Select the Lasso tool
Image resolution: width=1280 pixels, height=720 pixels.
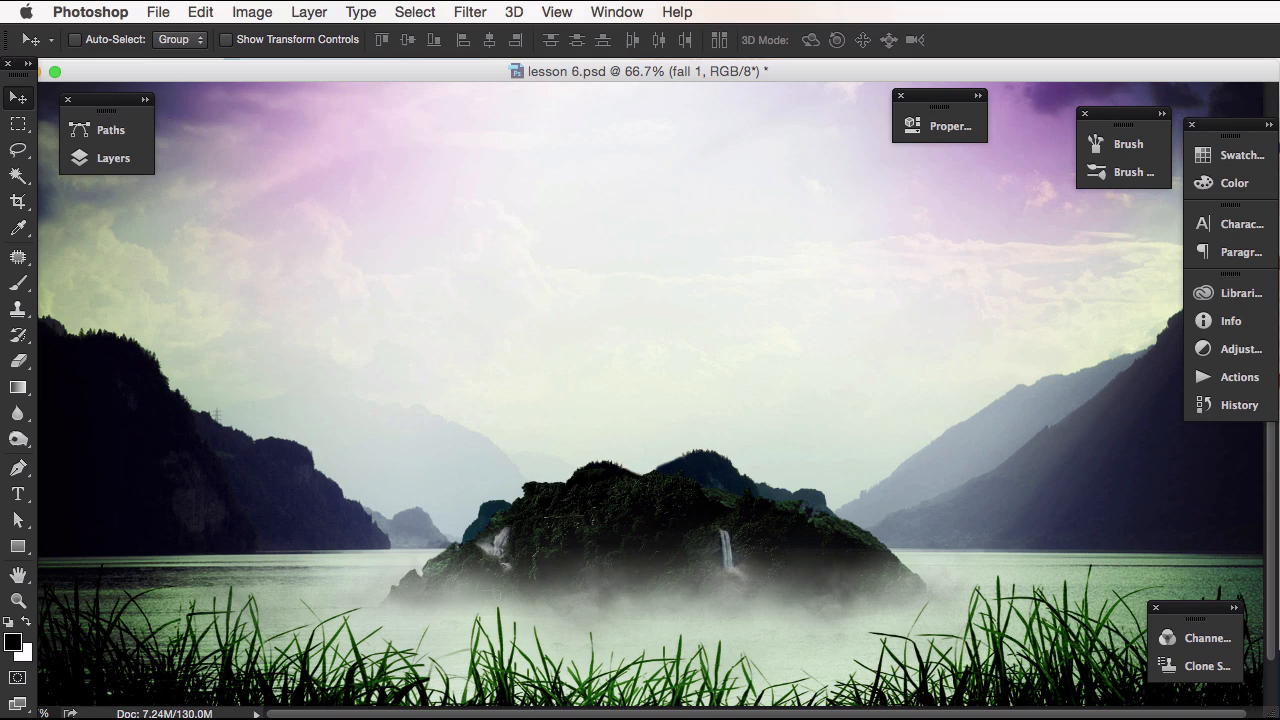pyautogui.click(x=18, y=150)
